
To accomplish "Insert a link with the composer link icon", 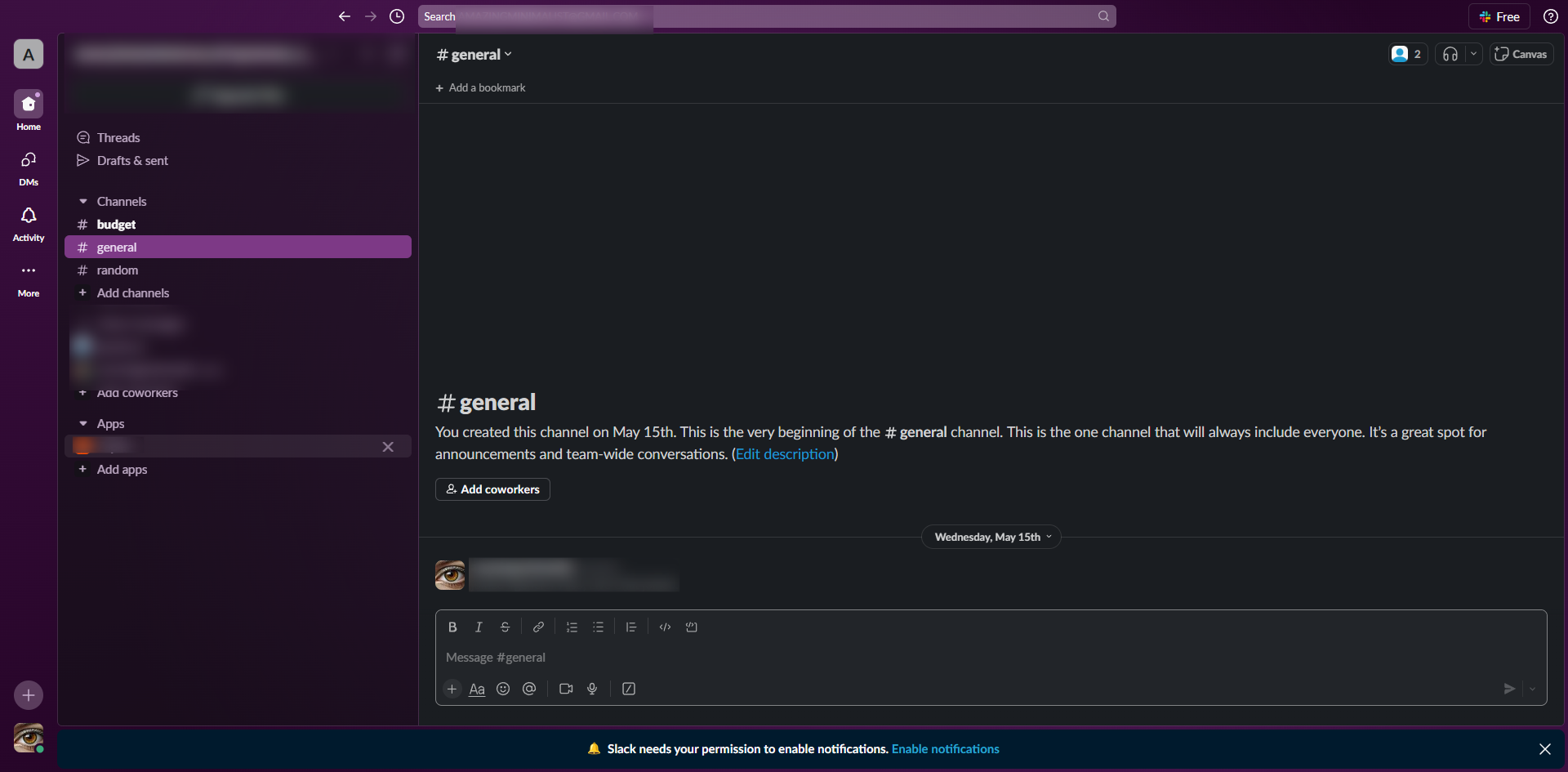I will 538,627.
